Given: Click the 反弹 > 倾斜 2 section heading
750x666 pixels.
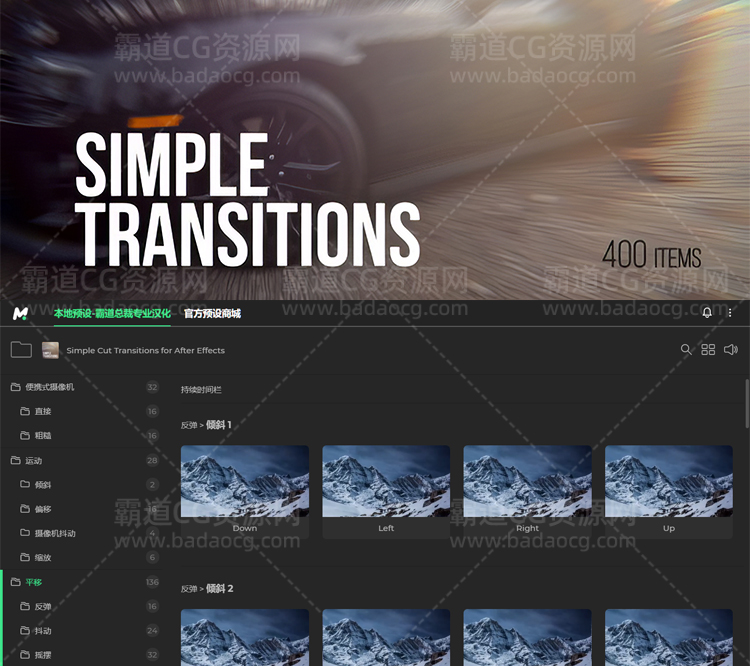Looking at the screenshot, I should (207, 588).
